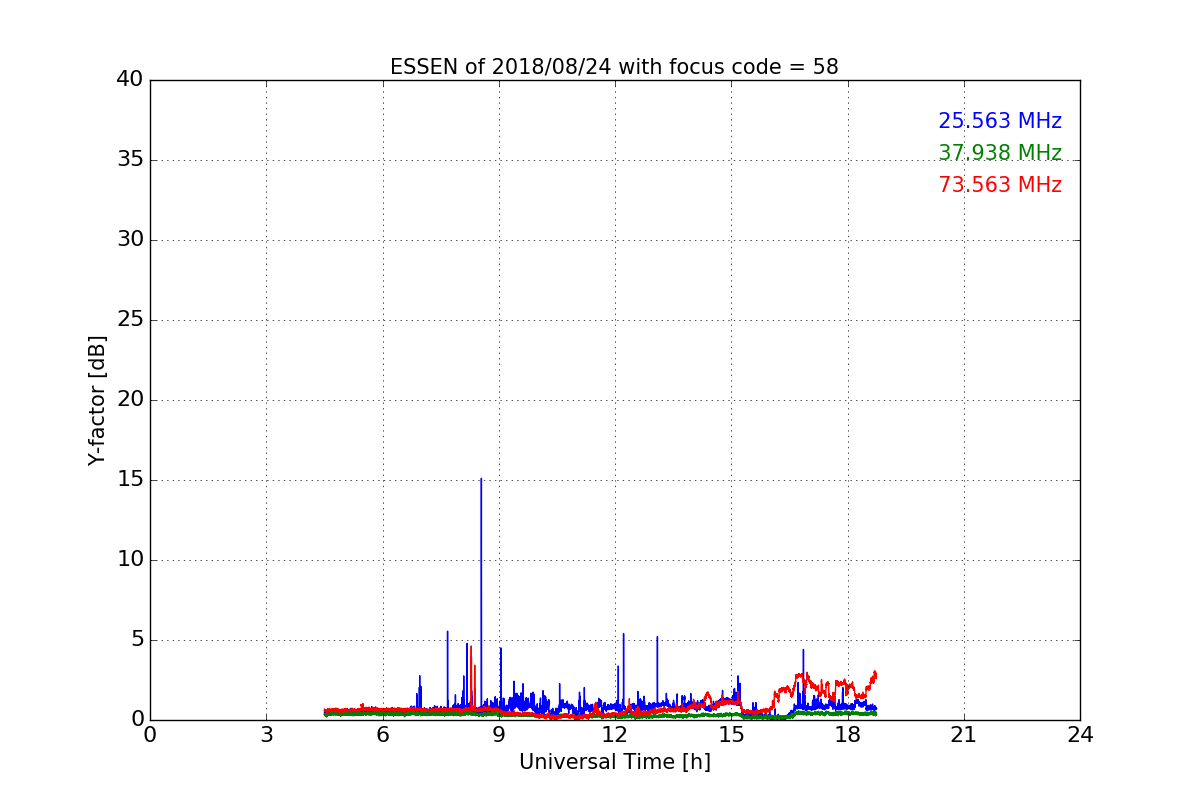Viewport: 1200px width, 800px height.
Task: Click y-axis tick label 25
Action: (129, 320)
